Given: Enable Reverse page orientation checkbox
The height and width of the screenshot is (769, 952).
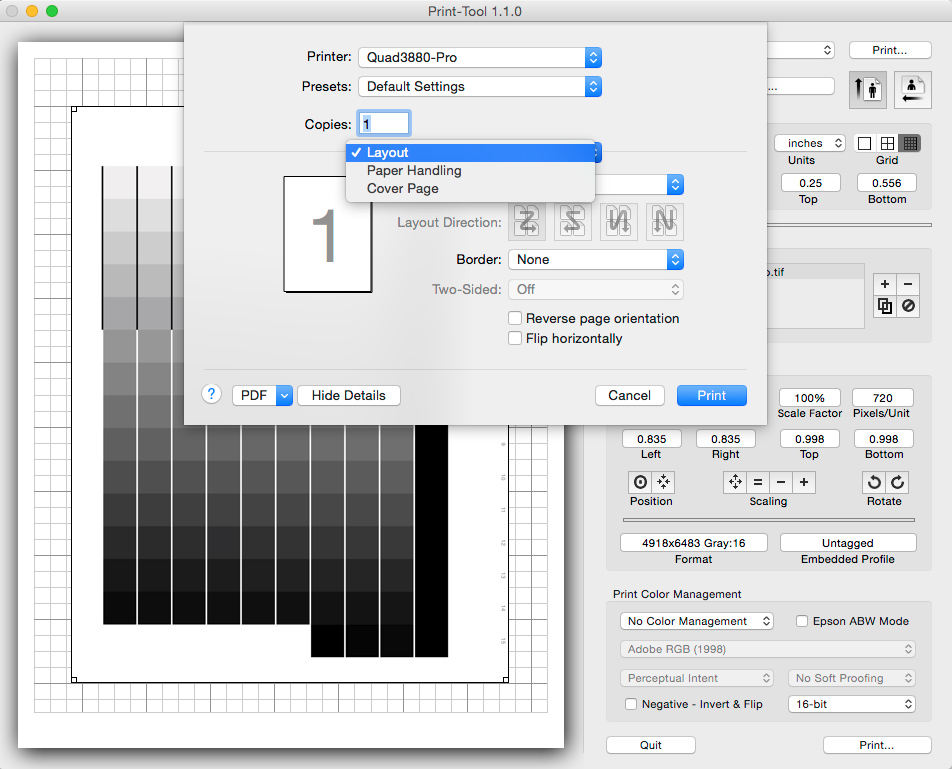Looking at the screenshot, I should click(x=515, y=318).
